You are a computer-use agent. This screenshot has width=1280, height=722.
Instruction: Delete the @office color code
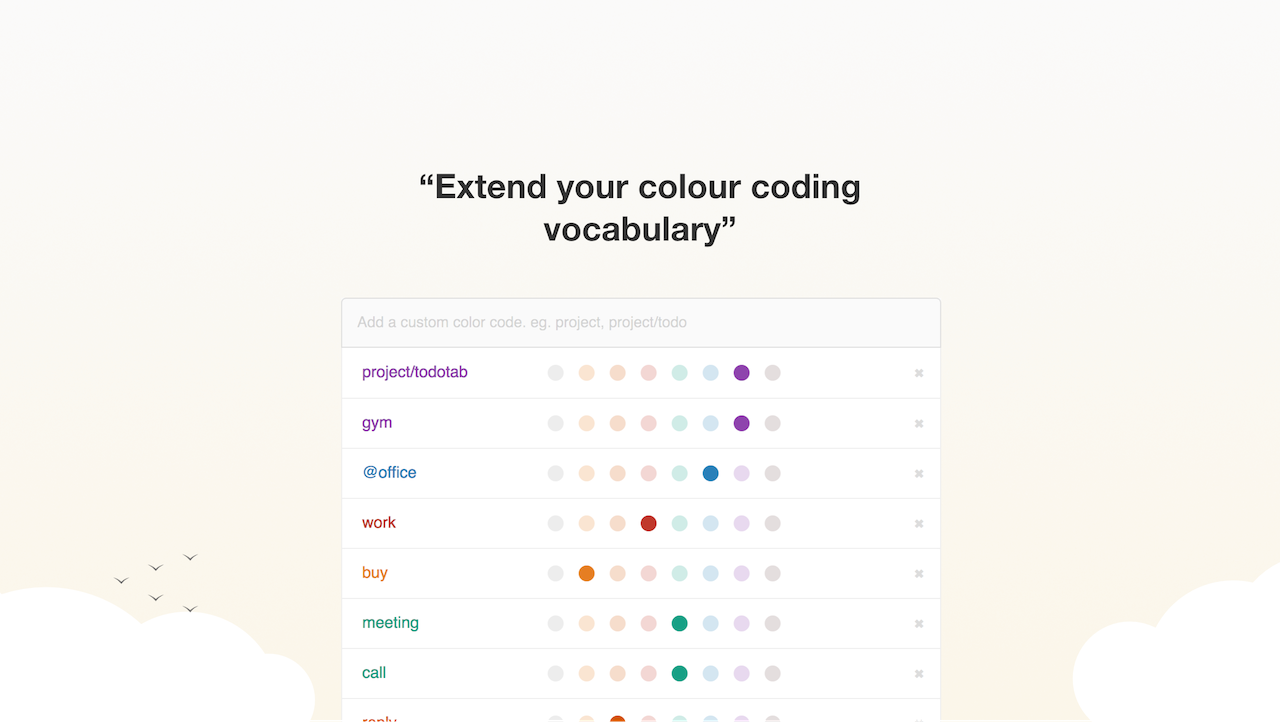pos(919,473)
